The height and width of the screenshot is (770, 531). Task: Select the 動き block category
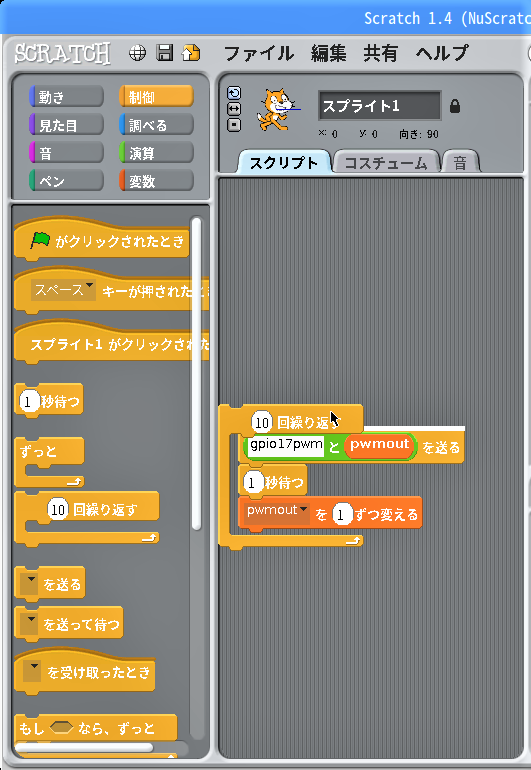66,97
